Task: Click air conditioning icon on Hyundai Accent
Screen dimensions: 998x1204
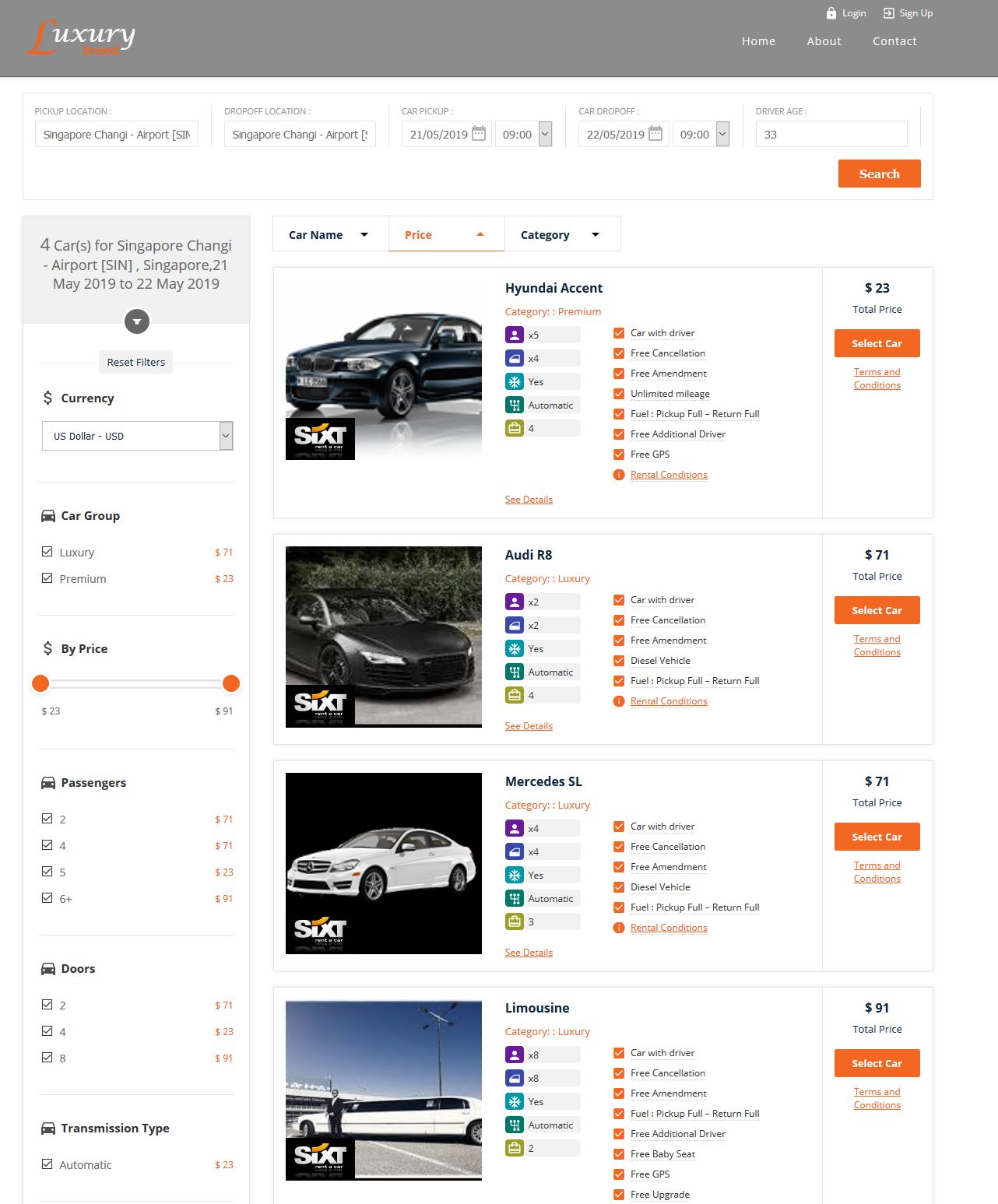Action: tap(515, 381)
